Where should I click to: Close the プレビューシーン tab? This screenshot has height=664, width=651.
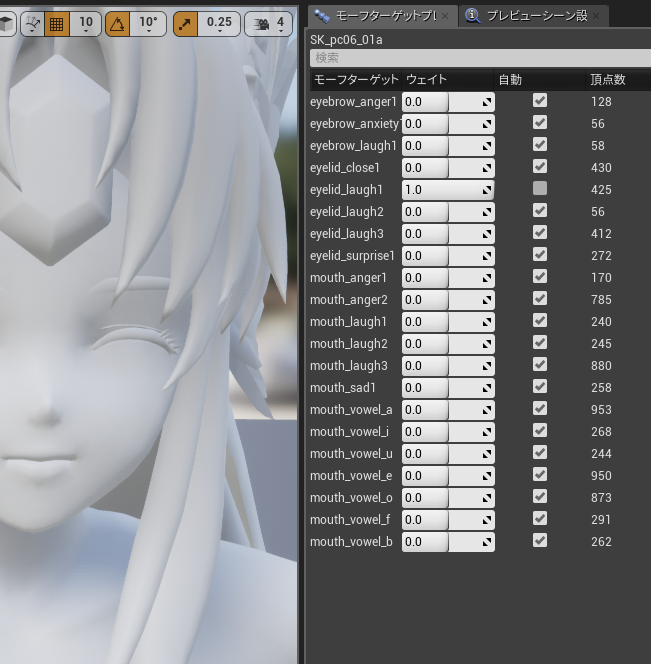click(x=596, y=16)
